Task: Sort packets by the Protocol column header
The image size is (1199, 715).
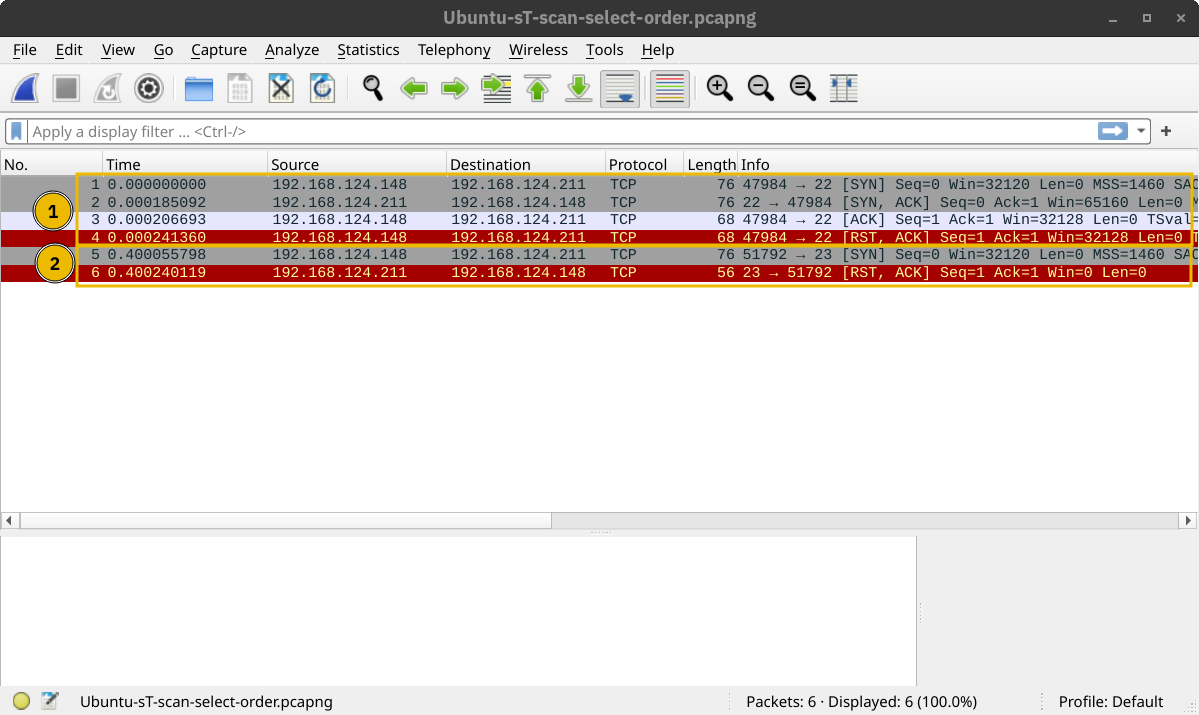Action: coord(638,164)
